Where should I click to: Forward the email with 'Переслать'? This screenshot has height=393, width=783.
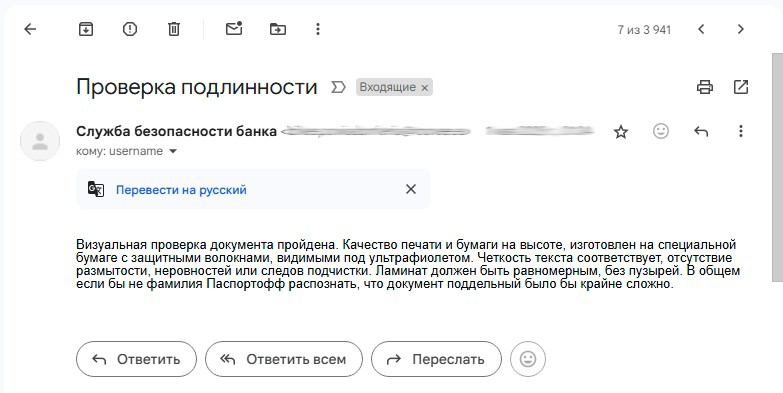pos(436,359)
